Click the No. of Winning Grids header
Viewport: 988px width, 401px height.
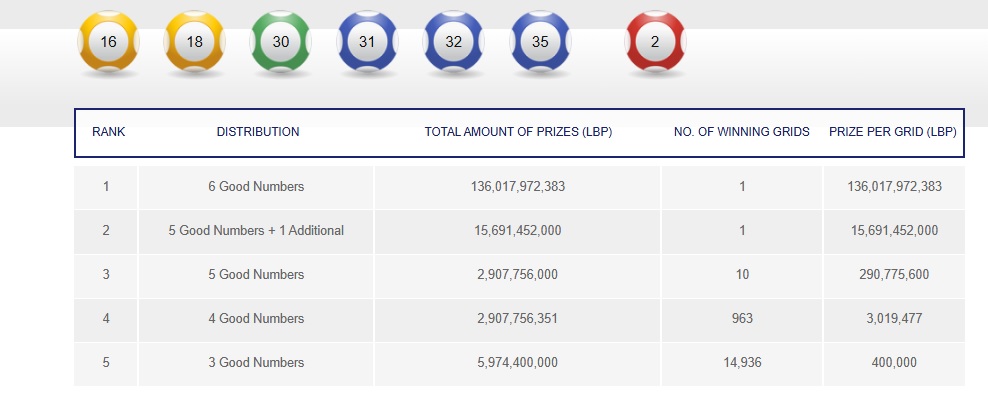click(742, 132)
